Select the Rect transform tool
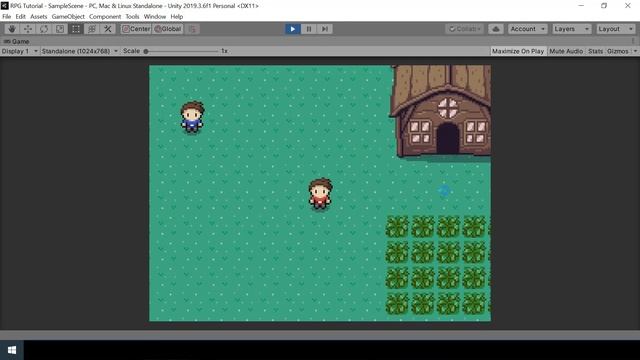The image size is (640, 360). 76,29
